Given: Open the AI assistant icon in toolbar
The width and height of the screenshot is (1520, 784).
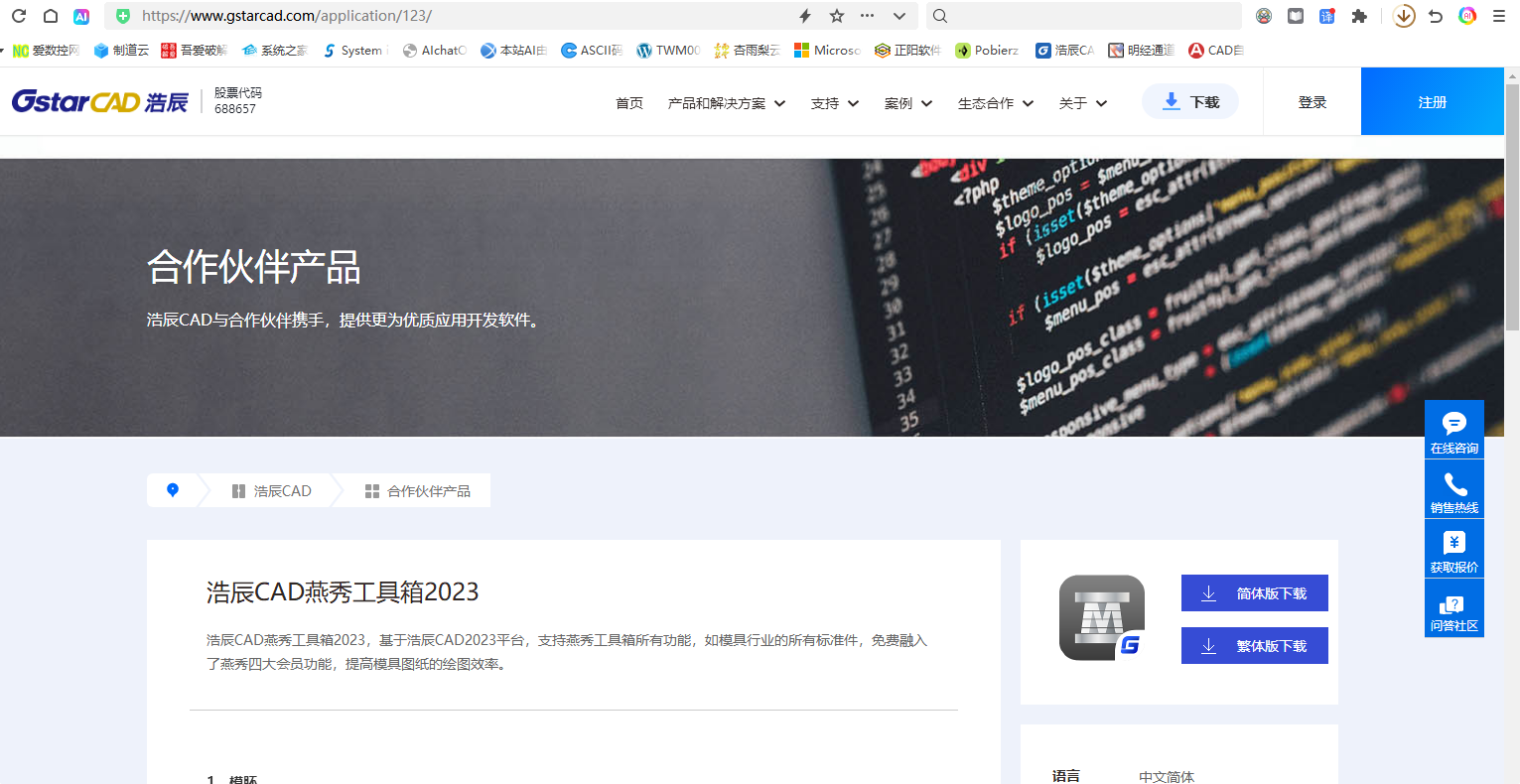Looking at the screenshot, I should click(81, 16).
